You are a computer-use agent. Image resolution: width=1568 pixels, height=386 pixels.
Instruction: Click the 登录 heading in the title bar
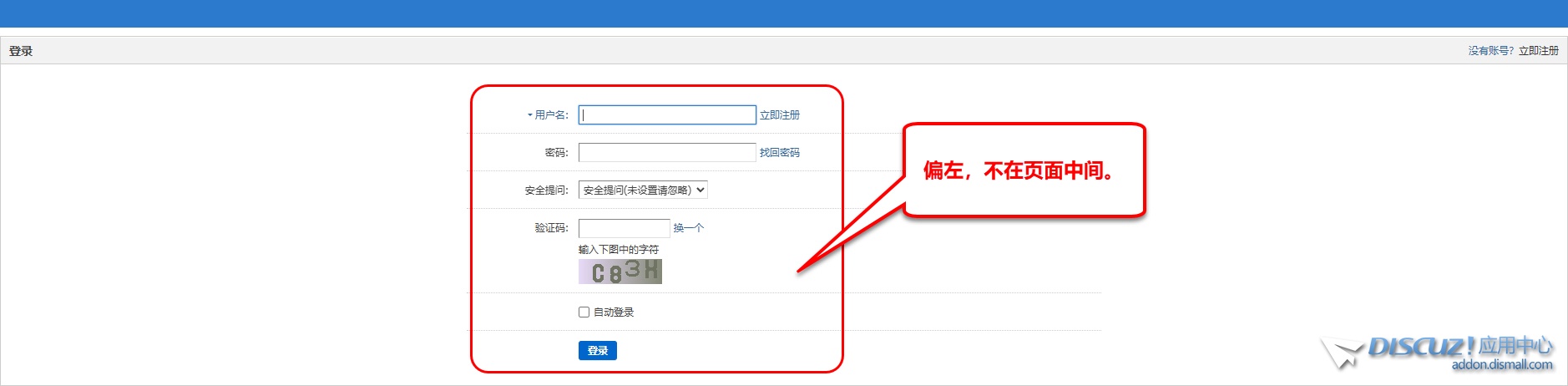(21, 51)
